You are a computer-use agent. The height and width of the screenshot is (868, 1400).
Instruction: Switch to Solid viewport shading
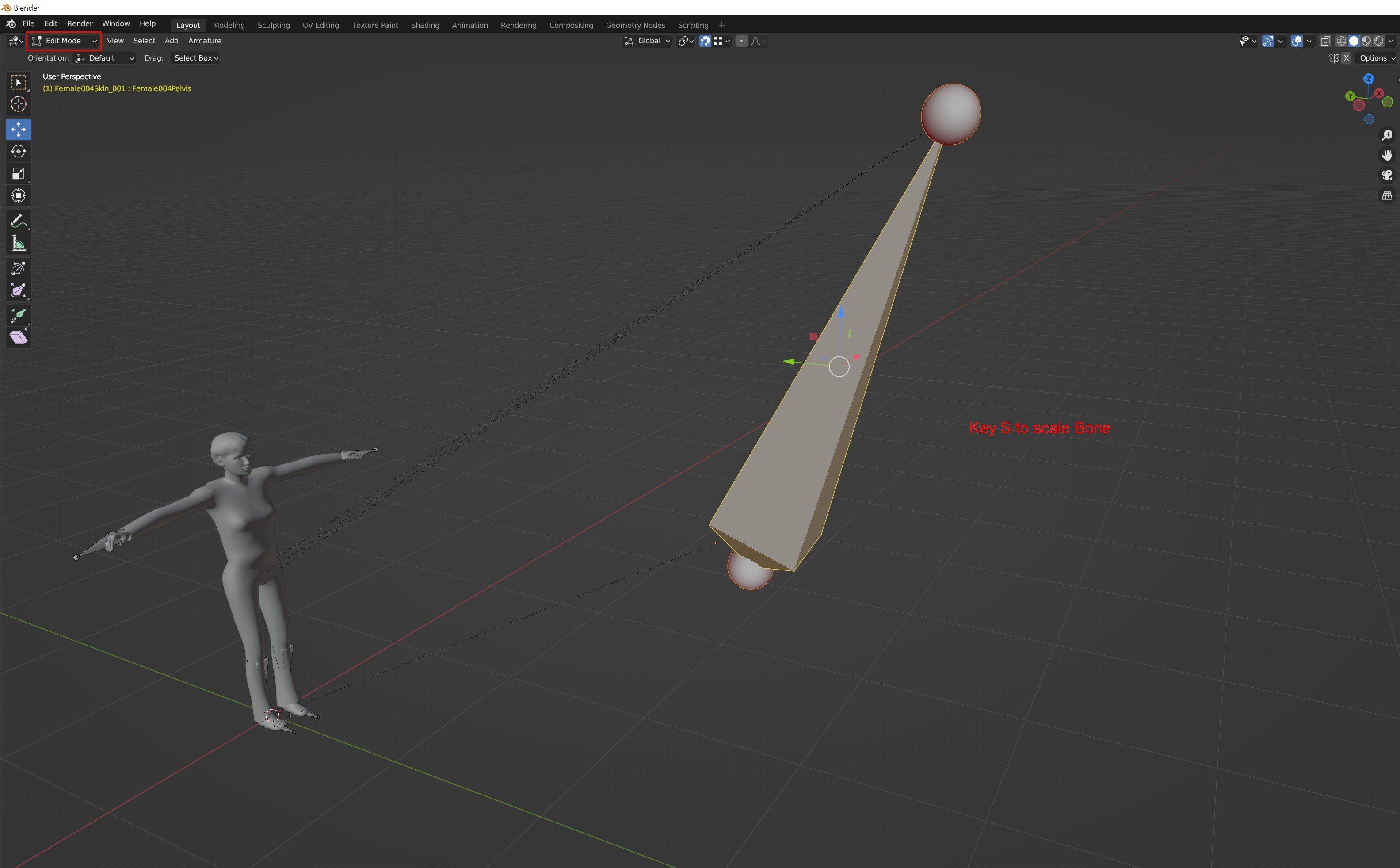pos(1354,41)
